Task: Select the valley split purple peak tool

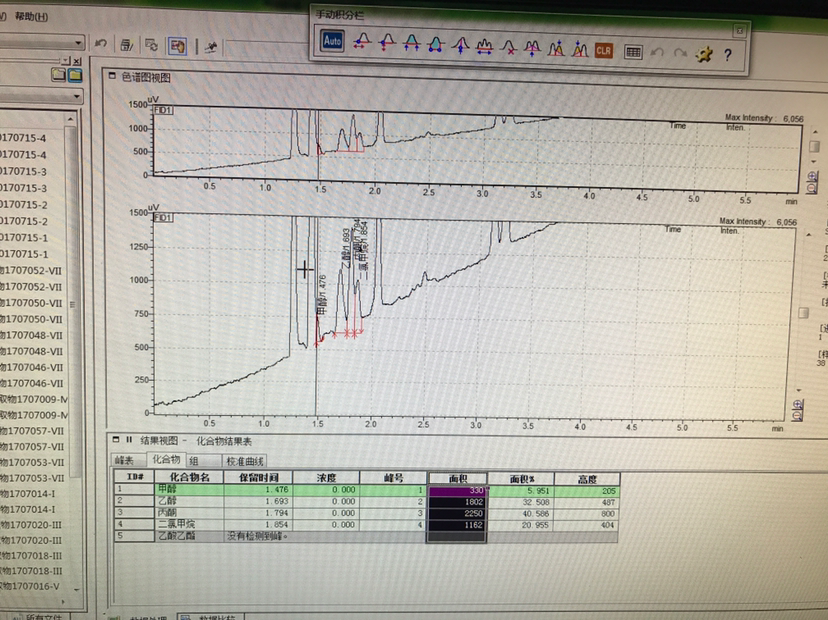Action: (532, 48)
